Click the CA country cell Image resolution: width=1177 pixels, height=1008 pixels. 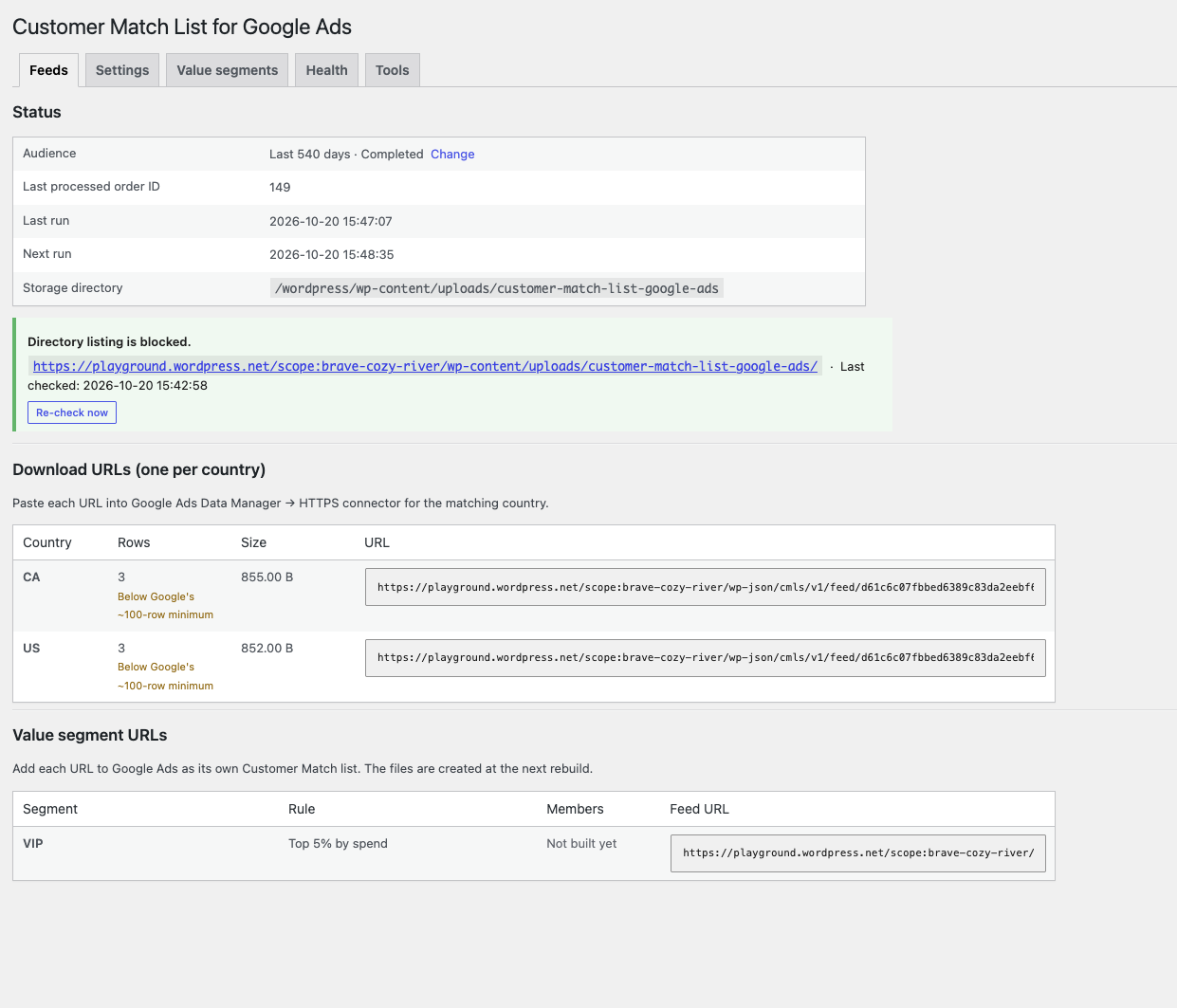31,577
